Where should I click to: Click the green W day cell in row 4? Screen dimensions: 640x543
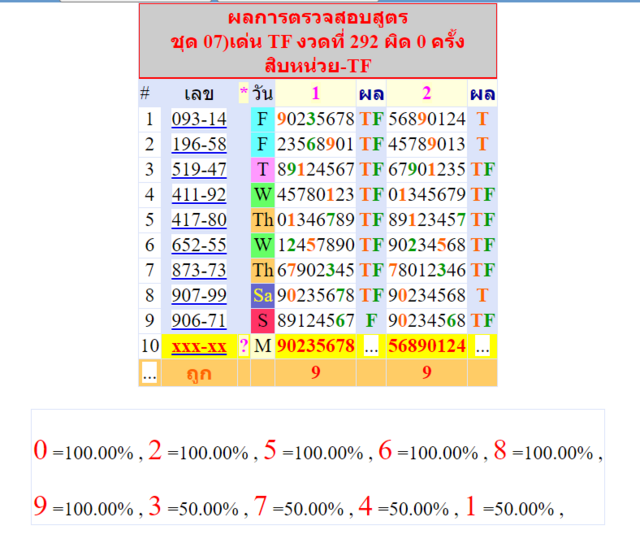(262, 195)
